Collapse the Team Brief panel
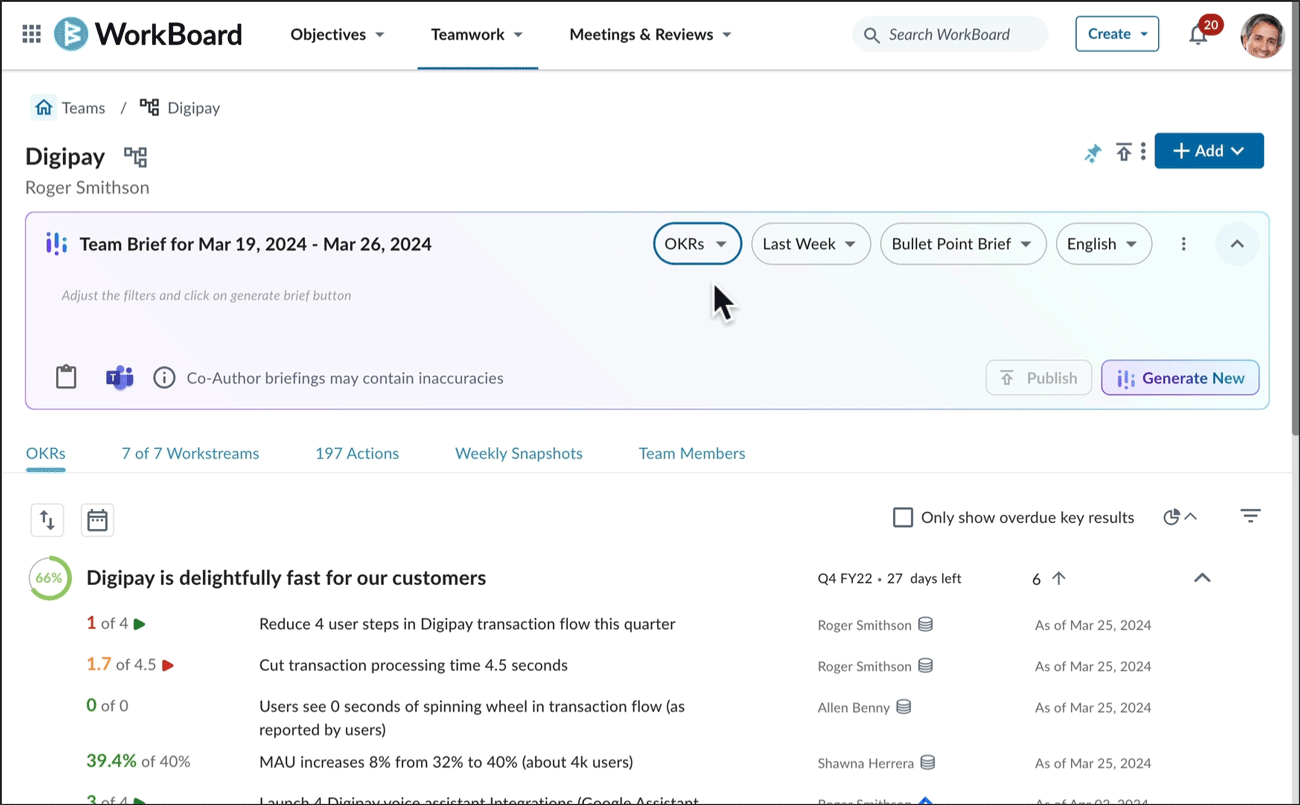The width and height of the screenshot is (1300, 805). [x=1237, y=244]
